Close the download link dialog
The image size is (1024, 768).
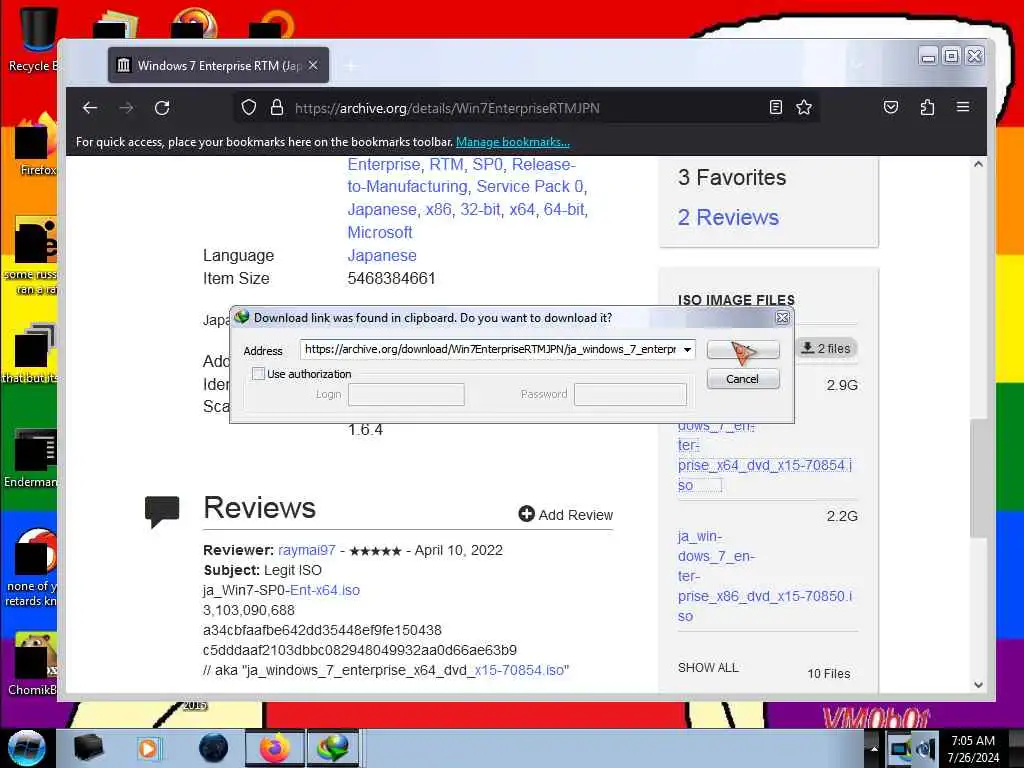[x=782, y=318]
